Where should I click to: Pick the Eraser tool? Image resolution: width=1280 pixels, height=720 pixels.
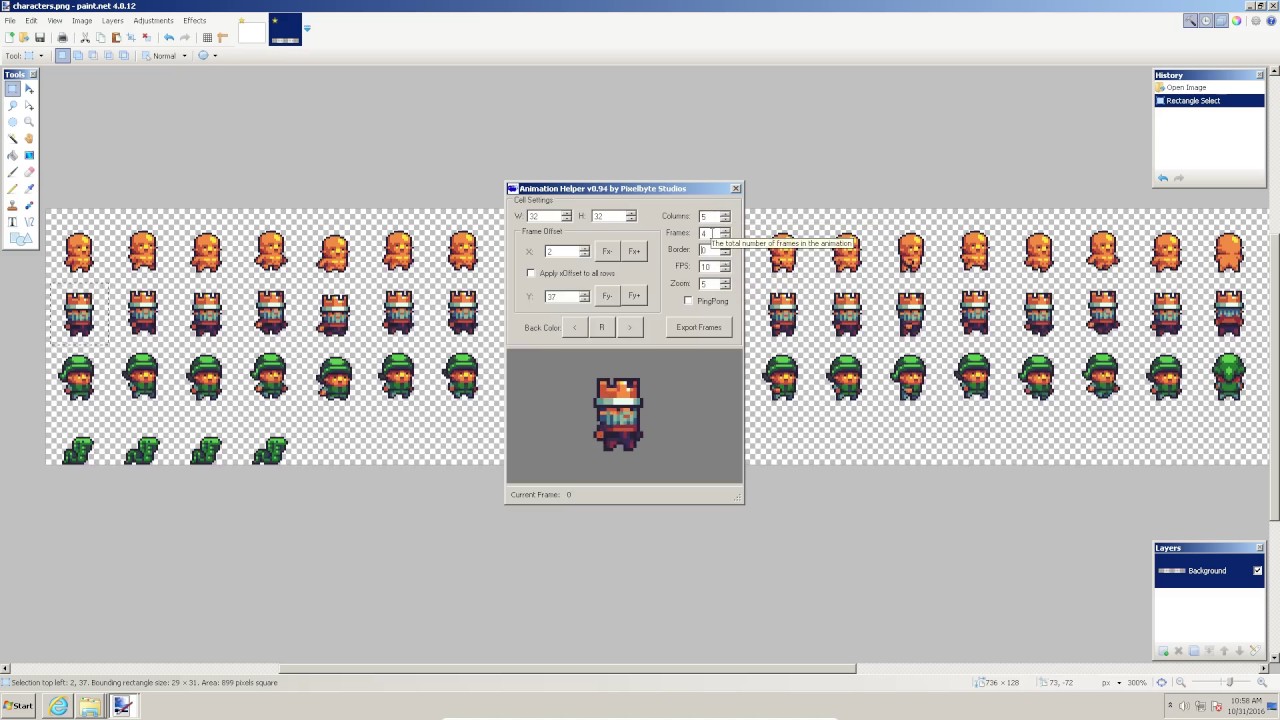(28, 170)
